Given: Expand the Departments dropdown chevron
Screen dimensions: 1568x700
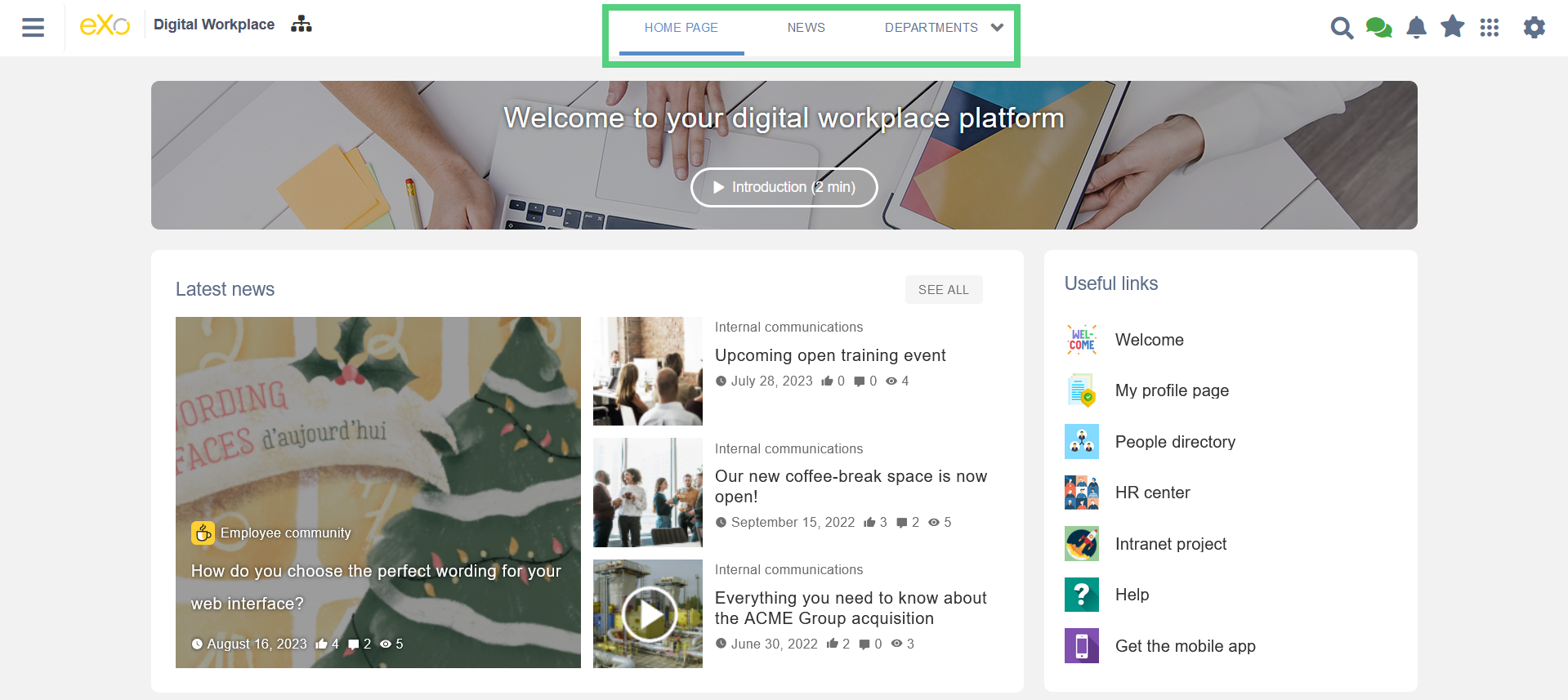Looking at the screenshot, I should coord(997,27).
